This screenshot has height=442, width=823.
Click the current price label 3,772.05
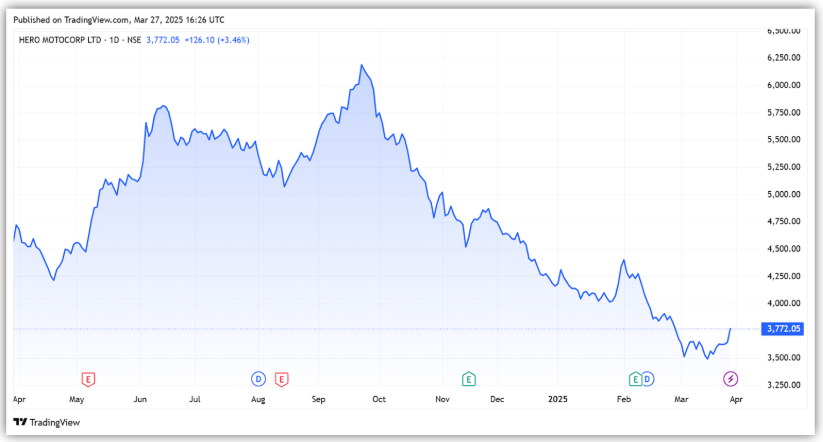click(783, 328)
